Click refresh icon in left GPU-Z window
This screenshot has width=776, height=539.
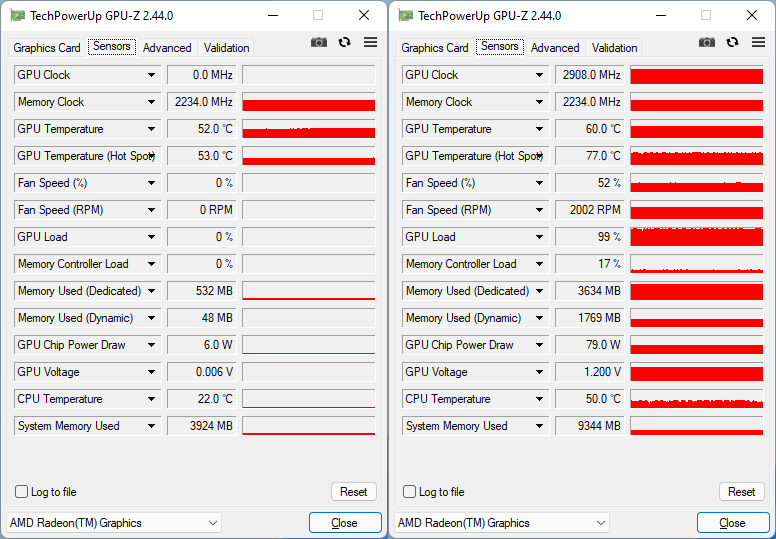(344, 43)
